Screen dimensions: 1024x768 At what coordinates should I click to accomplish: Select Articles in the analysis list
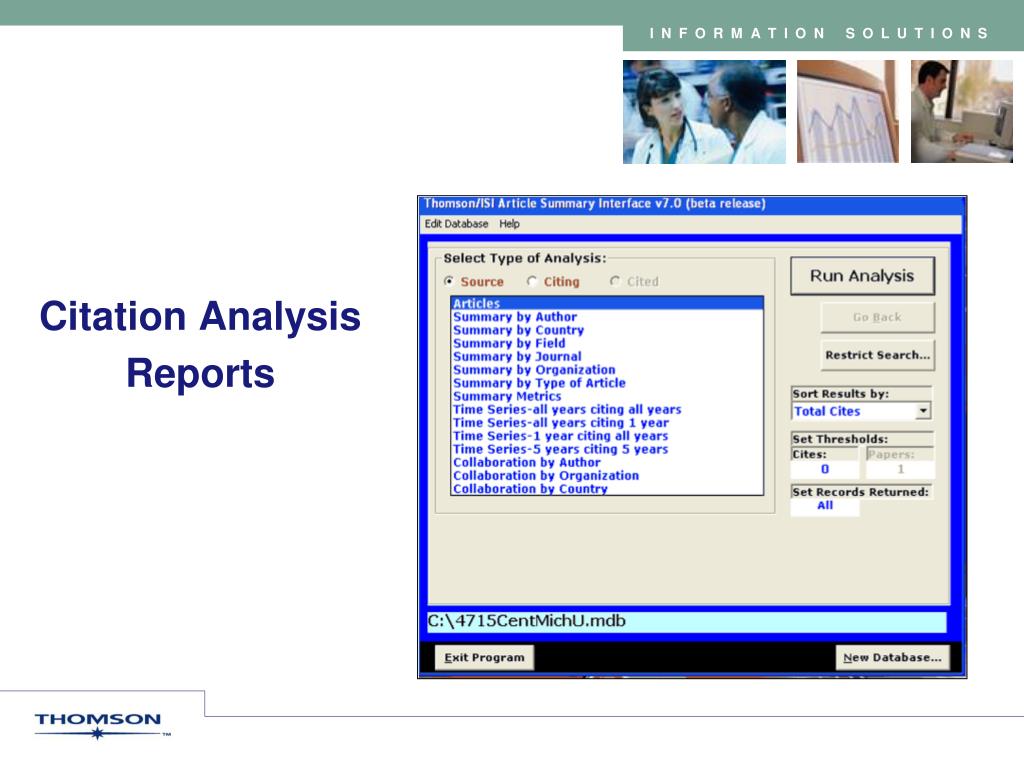(x=607, y=303)
